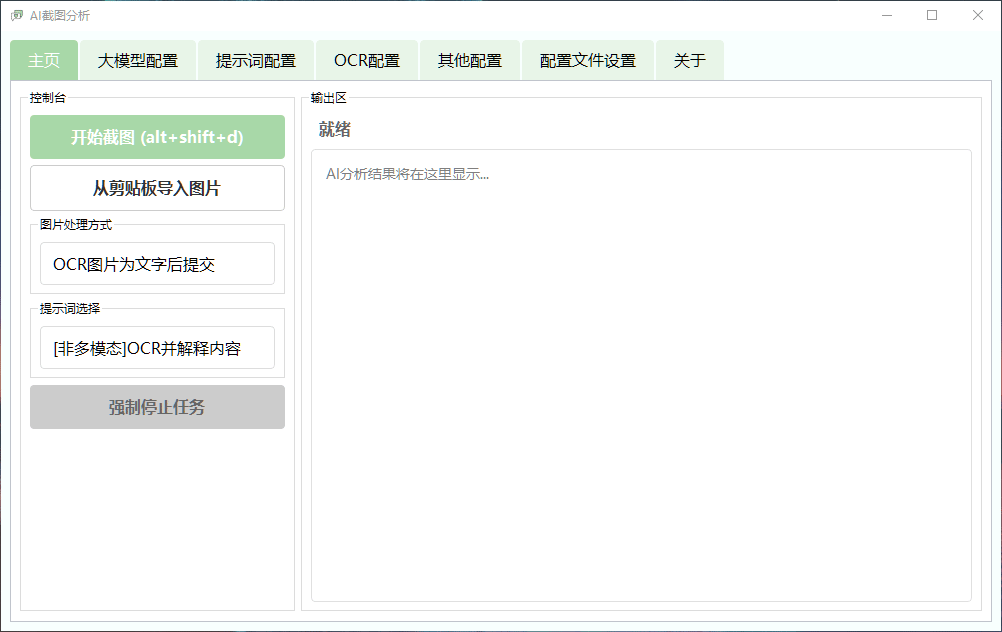
Task: Select the 其他配置 tab
Action: click(x=470, y=61)
